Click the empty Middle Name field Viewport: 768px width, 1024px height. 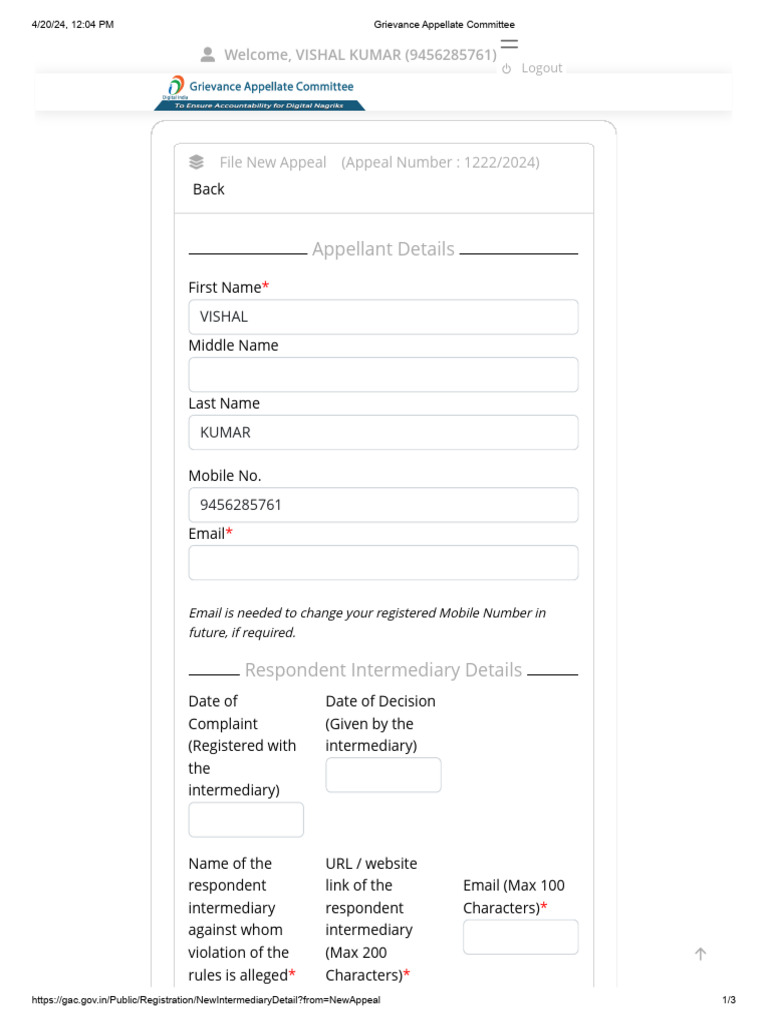383,375
